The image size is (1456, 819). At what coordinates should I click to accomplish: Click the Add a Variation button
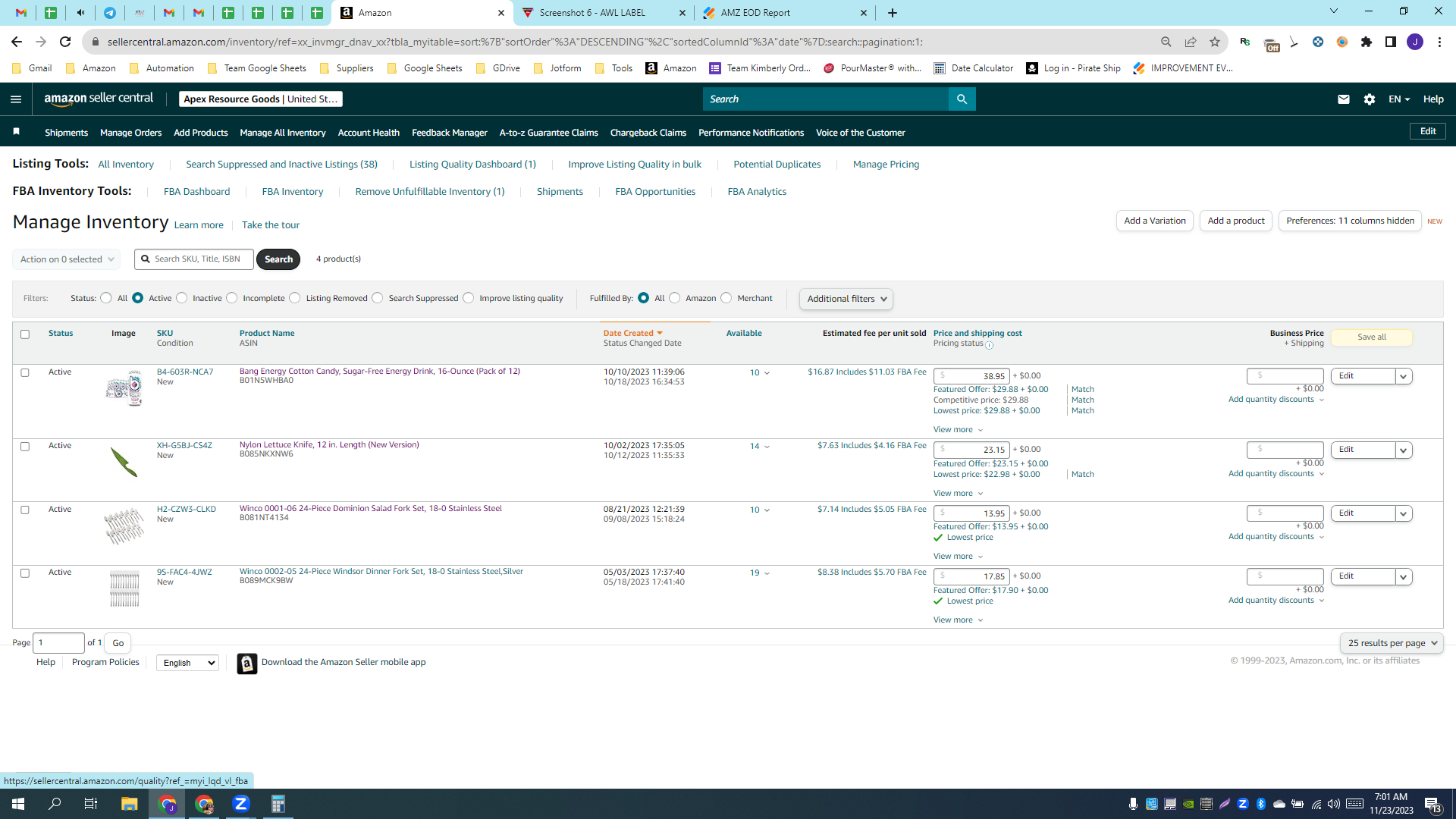coord(1155,221)
